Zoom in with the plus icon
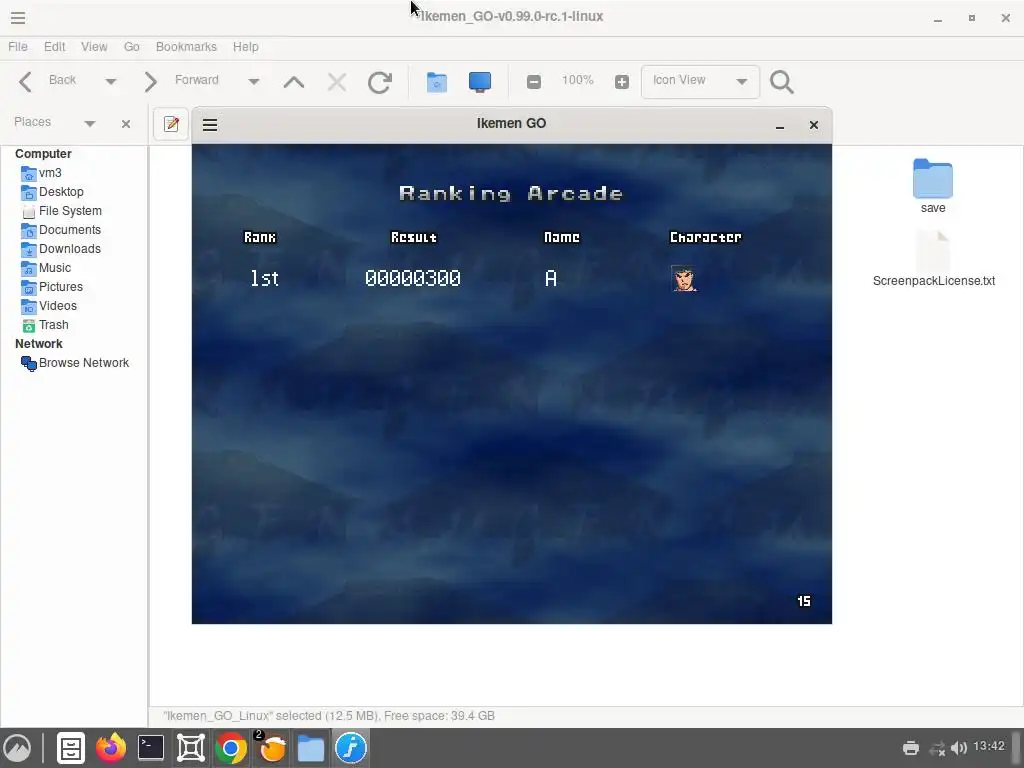This screenshot has width=1024, height=768. click(x=622, y=82)
